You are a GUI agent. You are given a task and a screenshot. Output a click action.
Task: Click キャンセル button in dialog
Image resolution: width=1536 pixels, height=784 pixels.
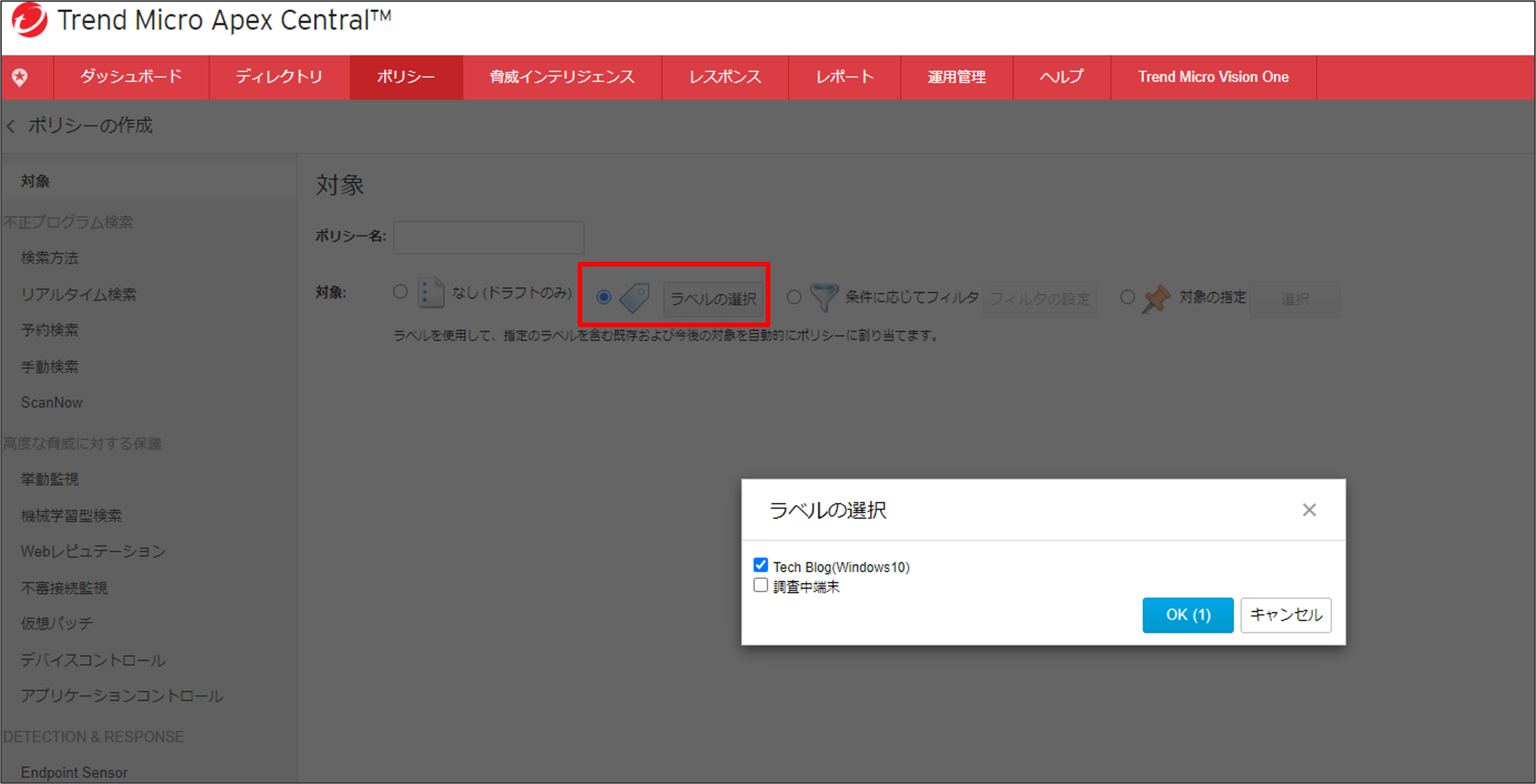(x=1286, y=615)
